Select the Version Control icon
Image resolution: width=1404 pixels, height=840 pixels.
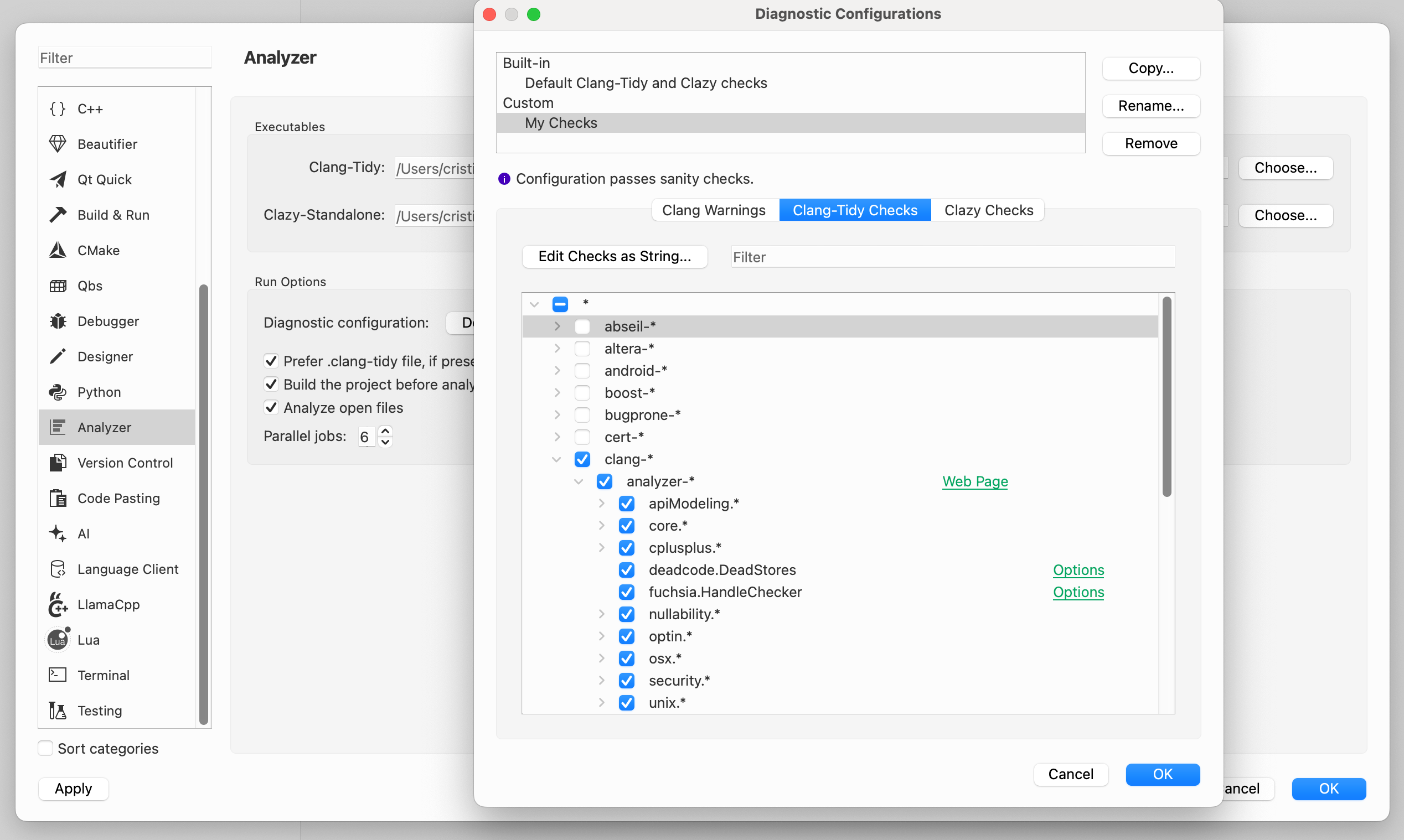tap(58, 463)
